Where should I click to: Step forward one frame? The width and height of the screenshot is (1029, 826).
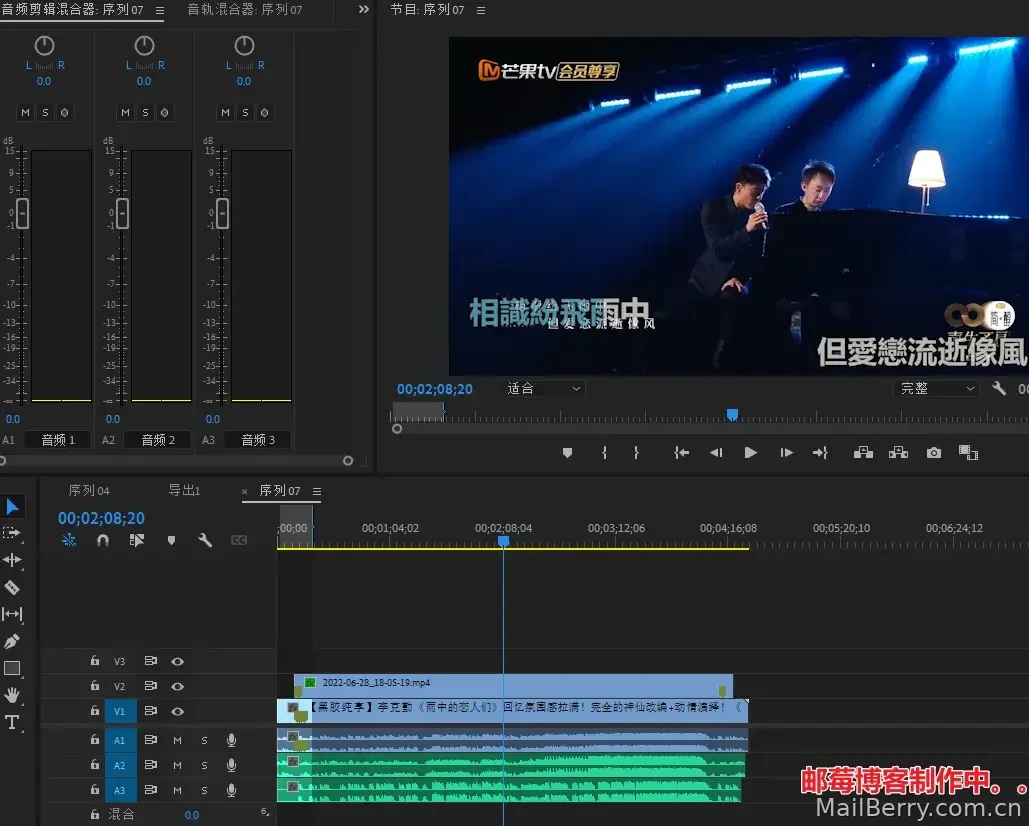coord(786,453)
